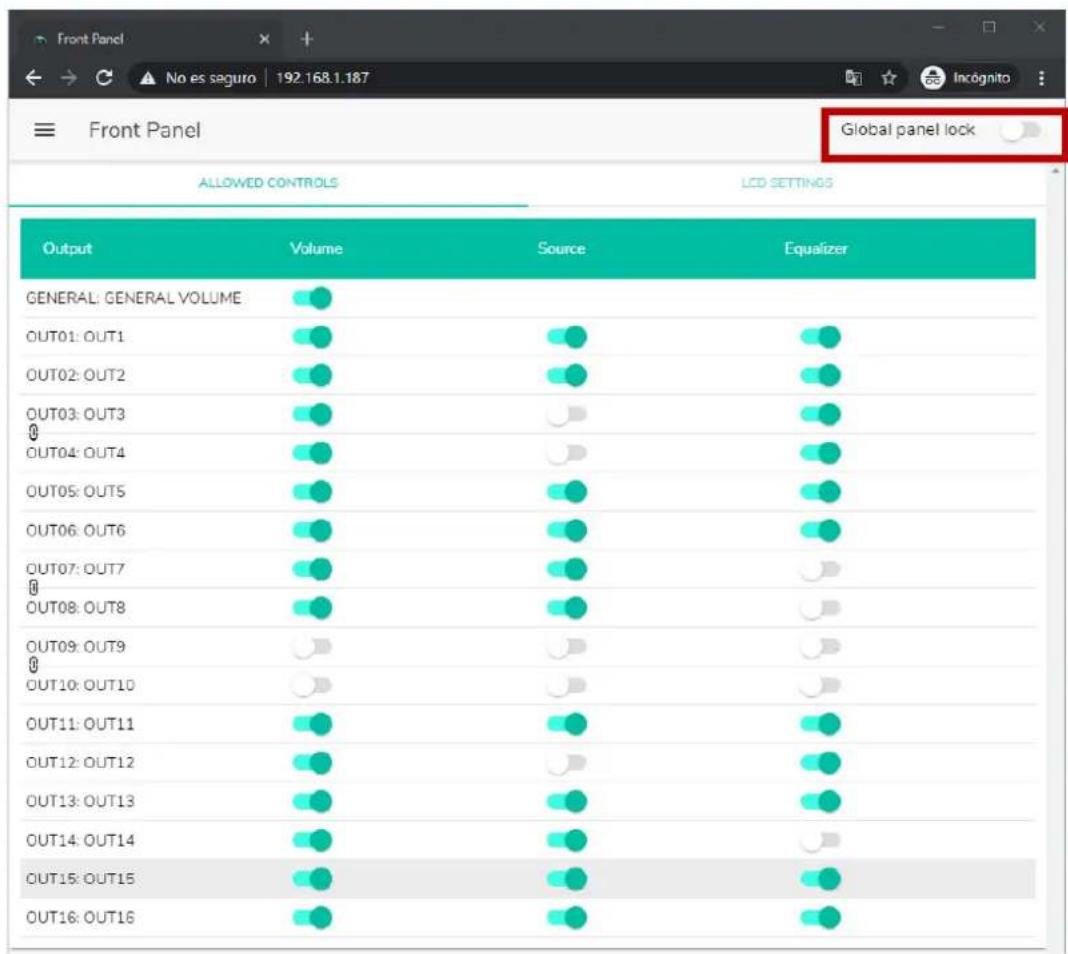This screenshot has height=954, width=1068.
Task: Toggle OUT08 Source switch
Action: coord(567,608)
